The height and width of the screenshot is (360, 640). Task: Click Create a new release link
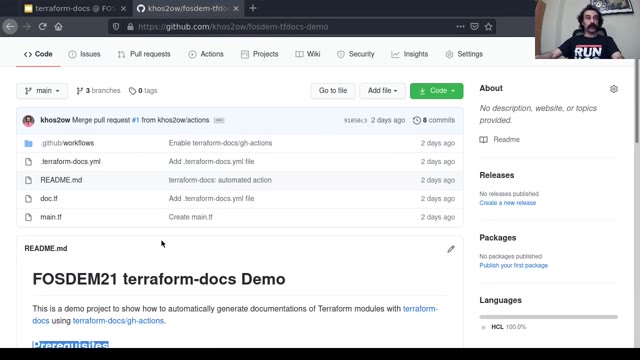[507, 203]
